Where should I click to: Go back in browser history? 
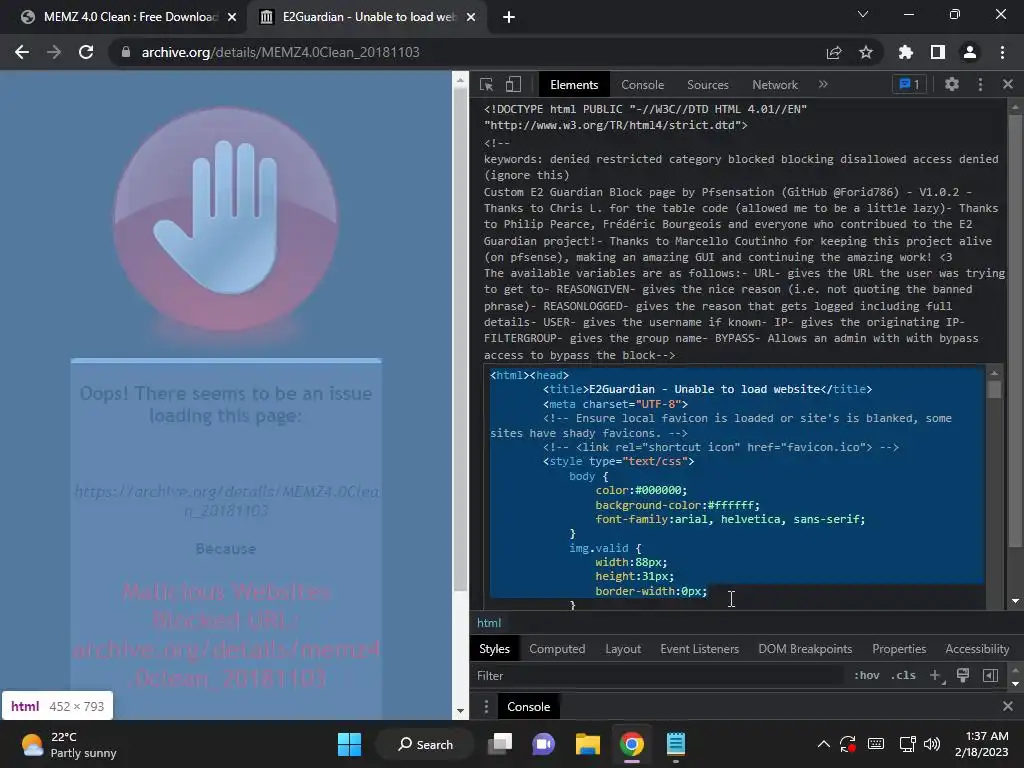(x=22, y=52)
